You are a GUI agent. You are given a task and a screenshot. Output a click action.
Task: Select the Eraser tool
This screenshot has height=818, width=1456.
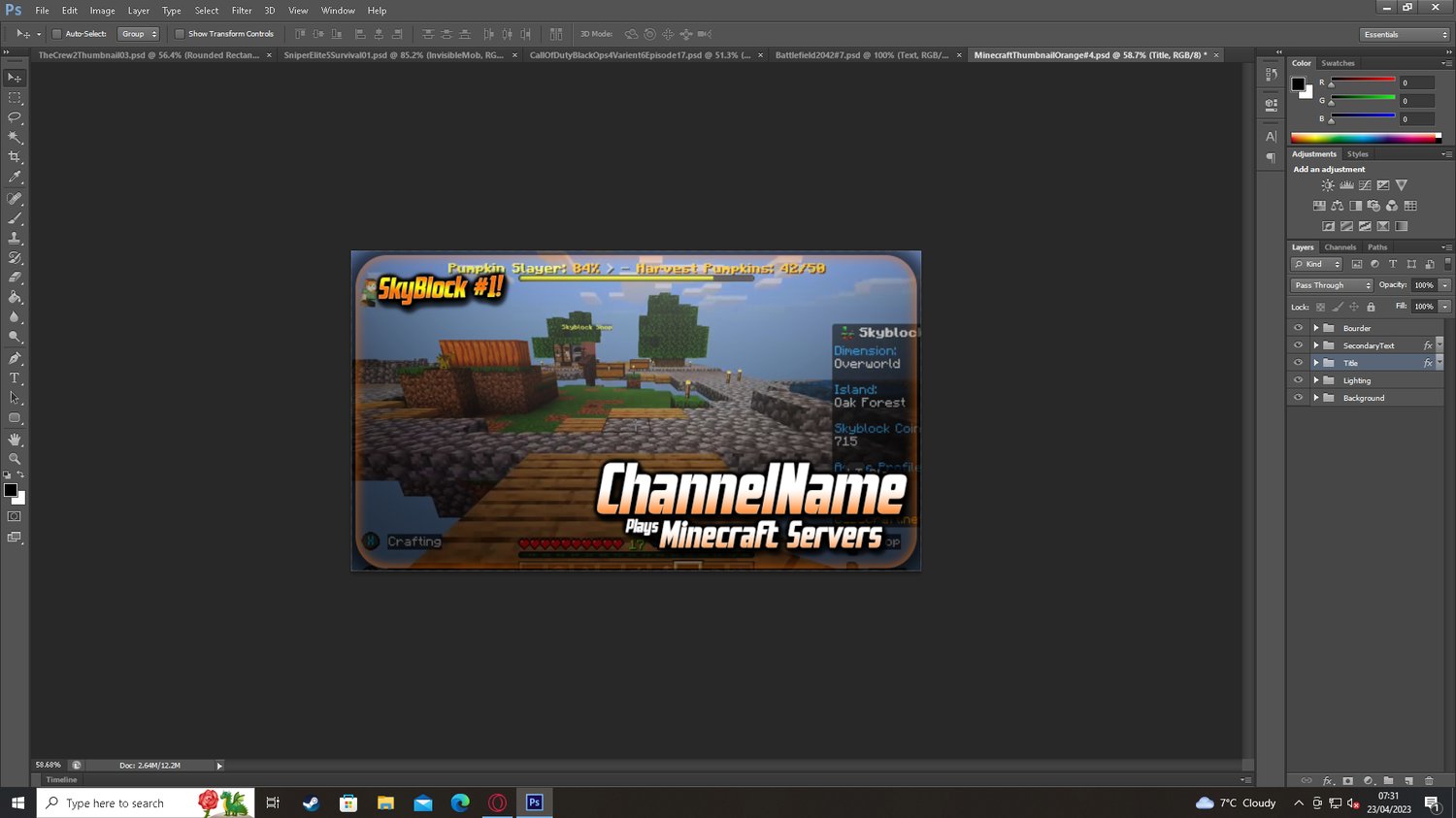(15, 278)
